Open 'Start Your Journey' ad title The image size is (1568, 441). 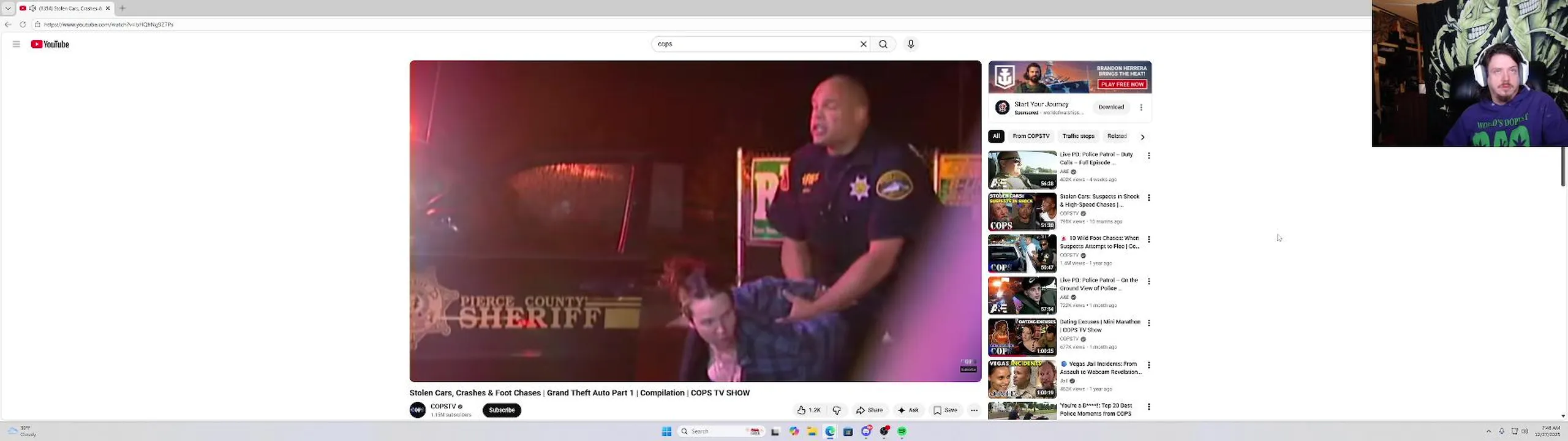1041,104
